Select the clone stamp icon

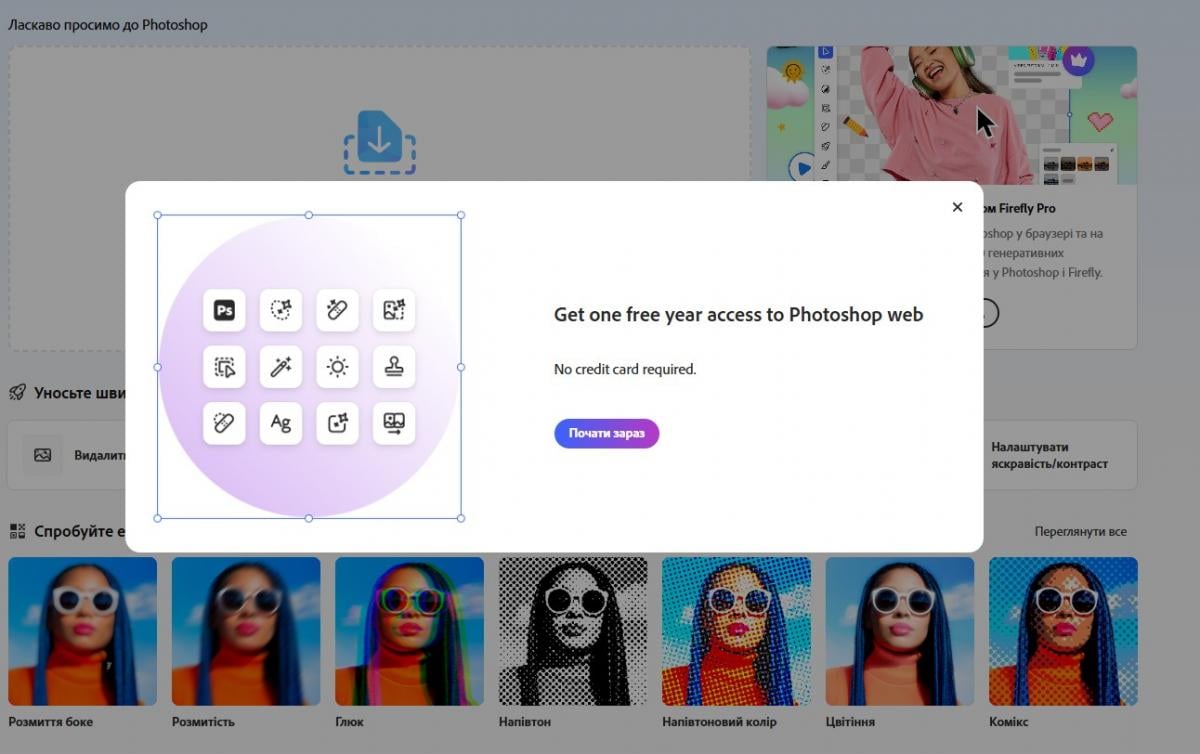coord(394,367)
